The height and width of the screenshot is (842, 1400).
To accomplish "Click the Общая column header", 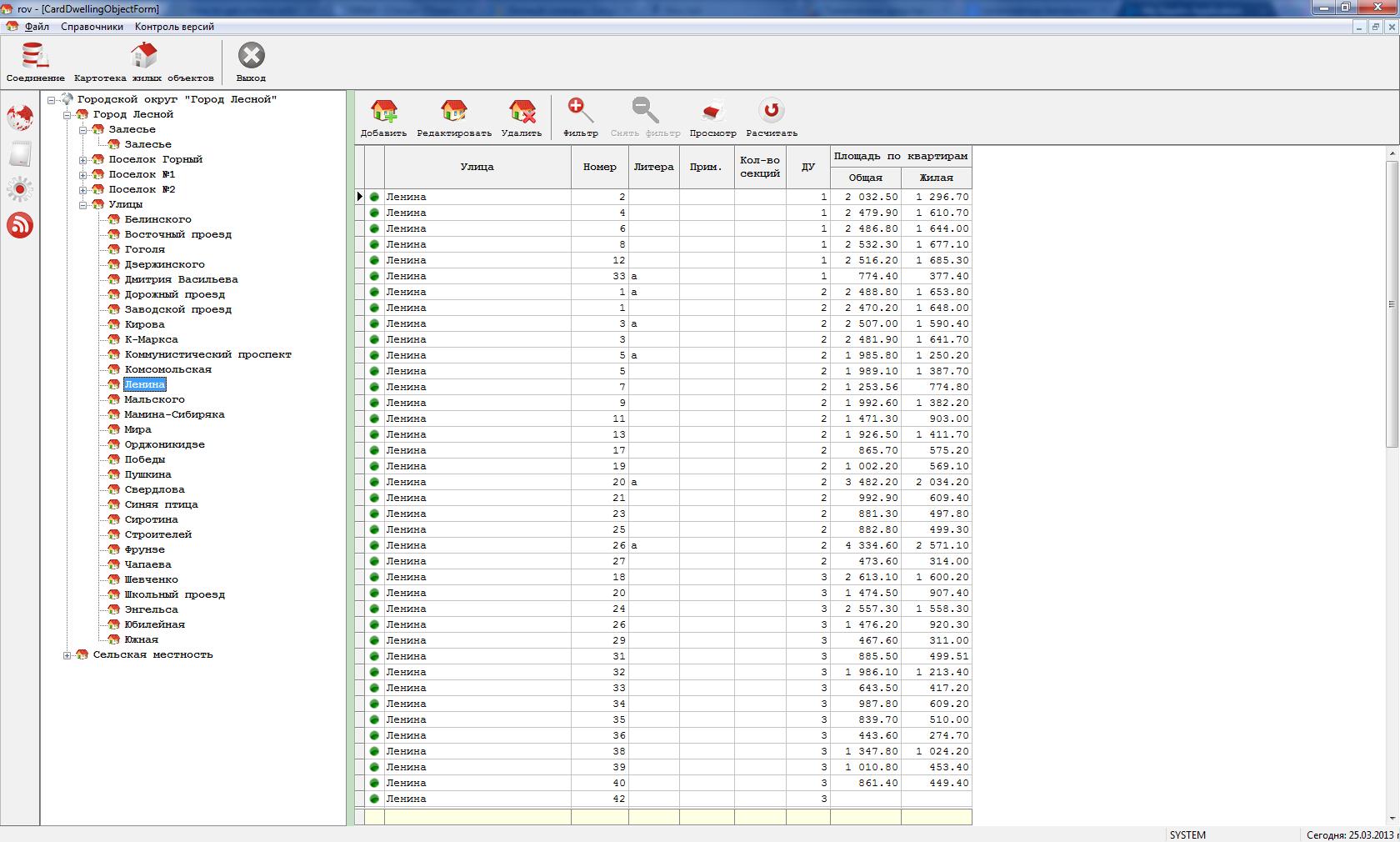I will pos(866,178).
